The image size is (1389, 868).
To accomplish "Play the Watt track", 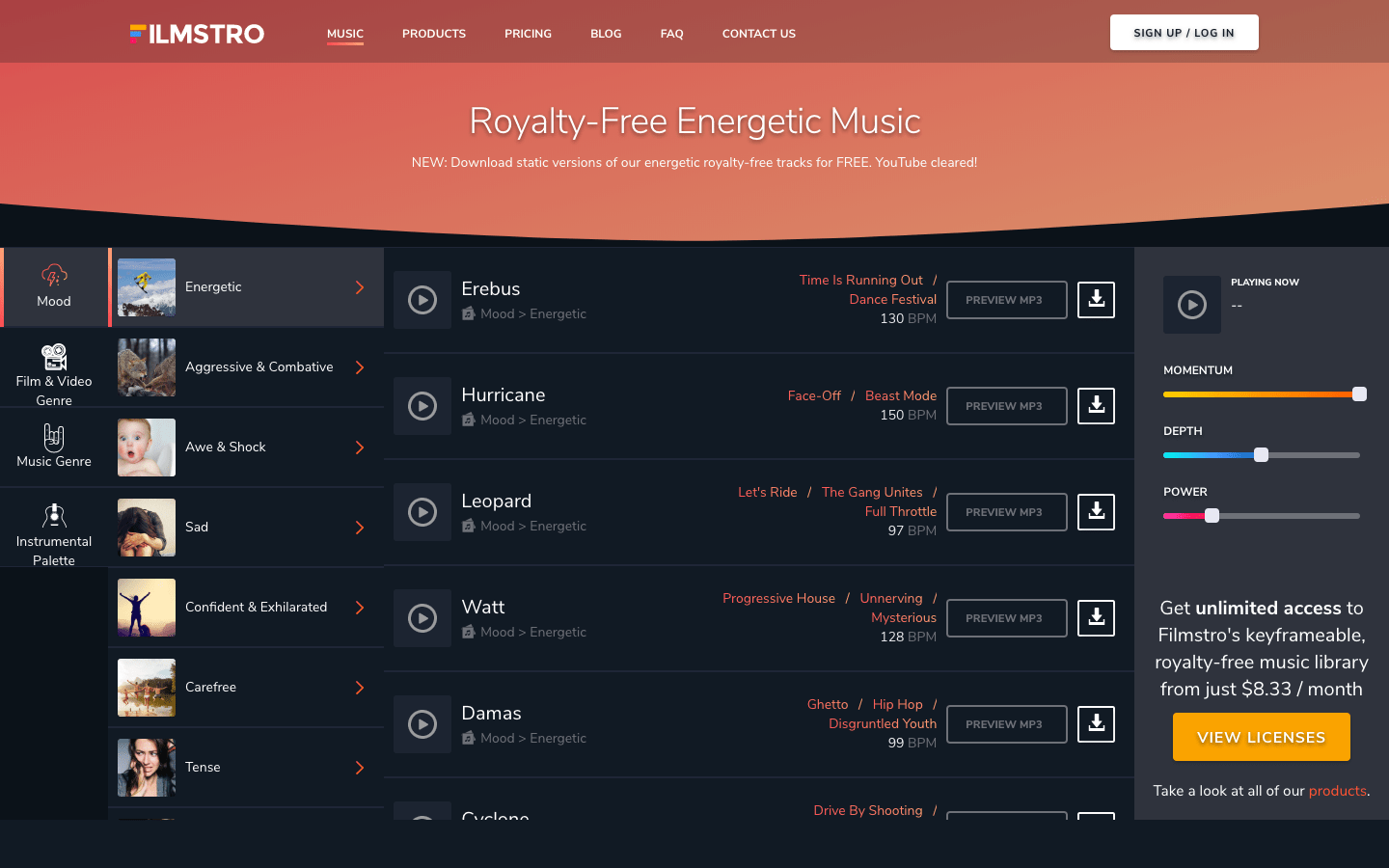I will click(422, 618).
